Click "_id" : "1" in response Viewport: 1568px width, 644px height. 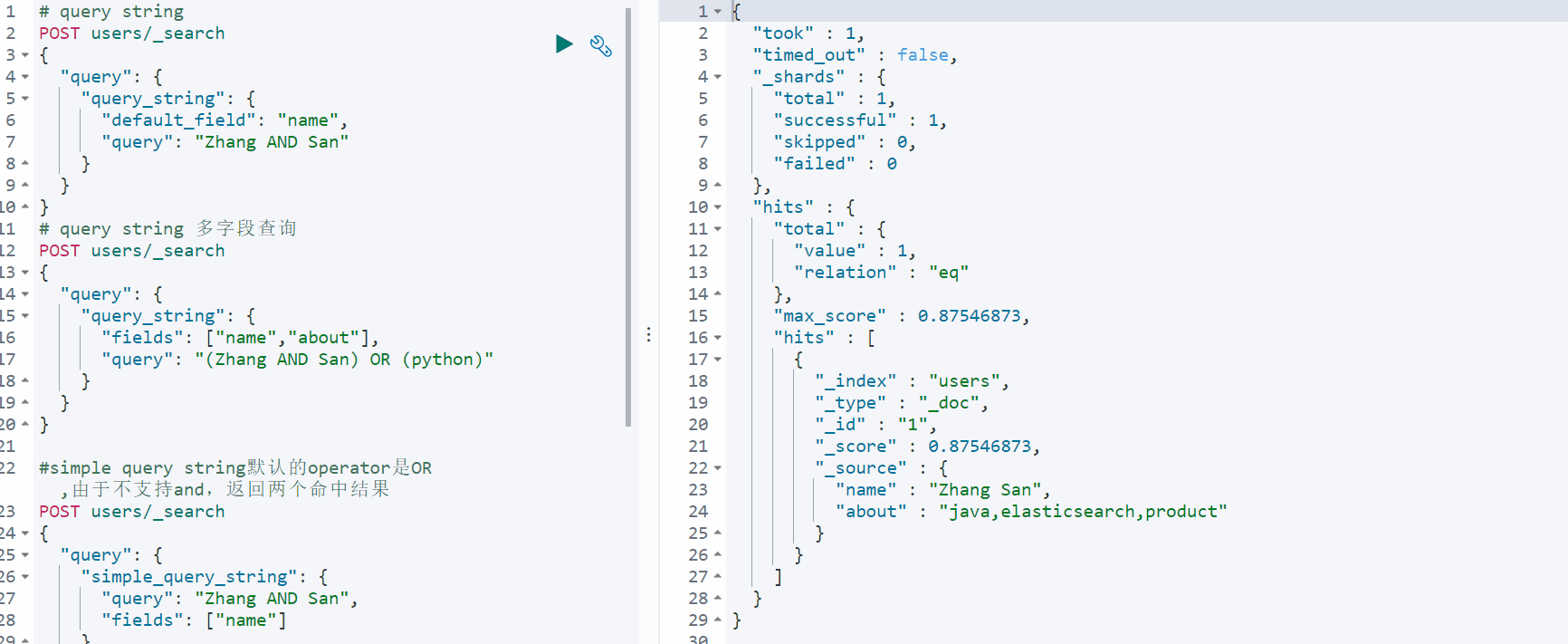[x=875, y=425]
